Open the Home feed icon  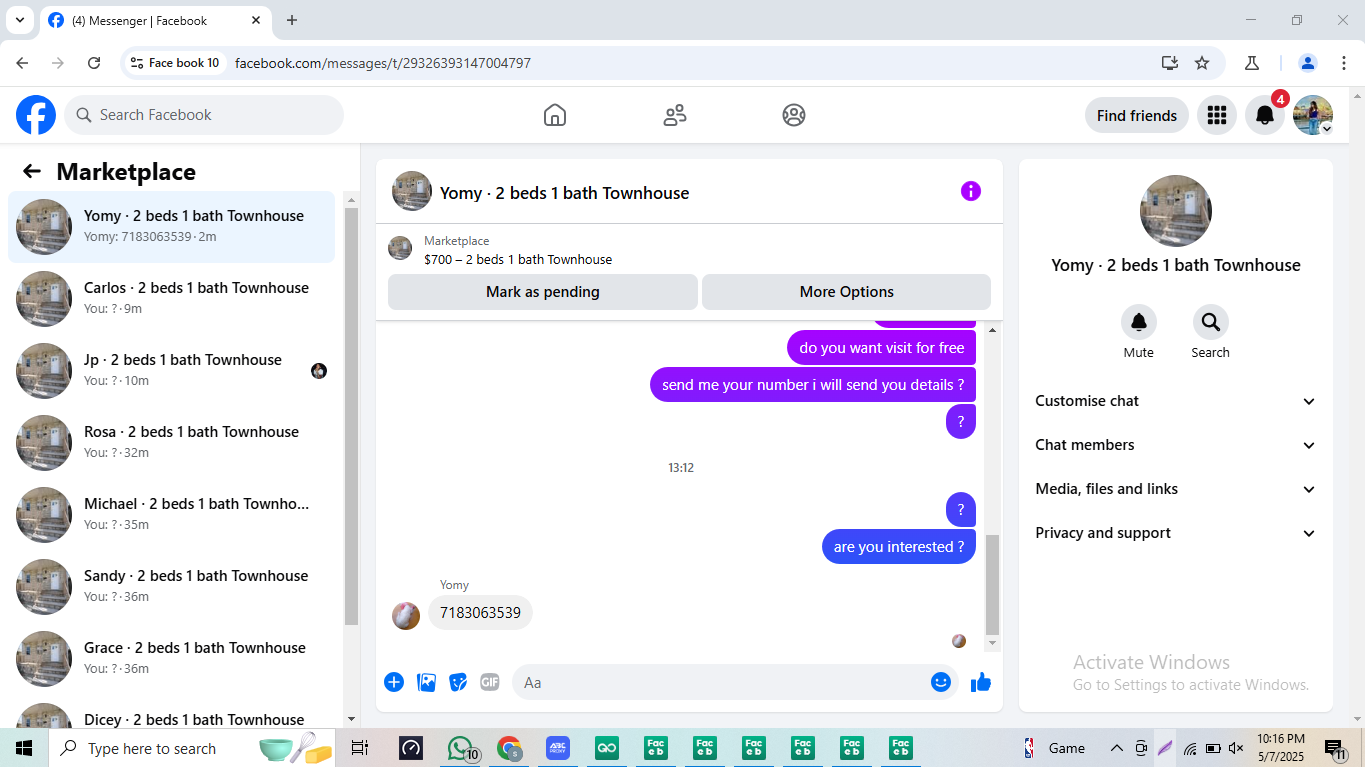pos(555,115)
